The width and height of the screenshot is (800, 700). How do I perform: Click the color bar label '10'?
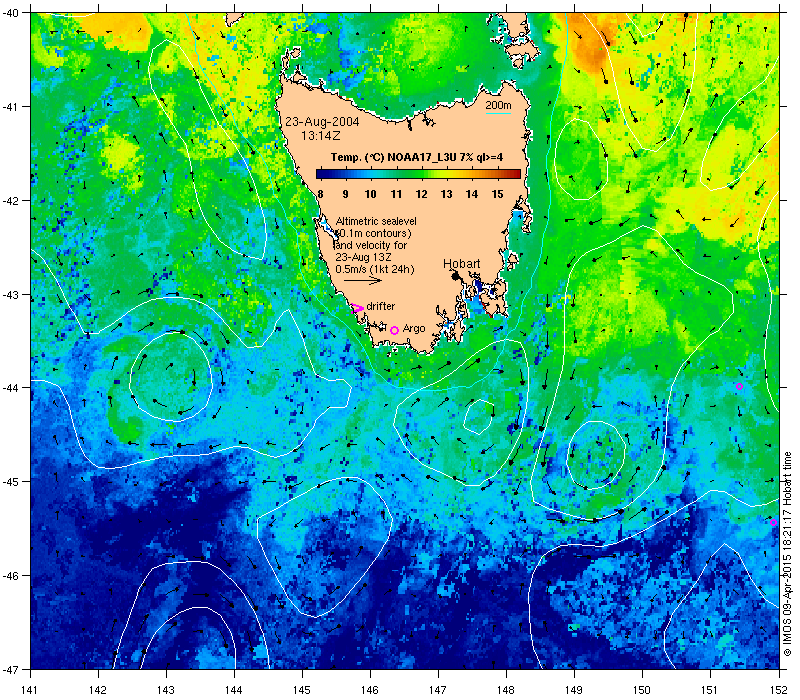pos(370,194)
